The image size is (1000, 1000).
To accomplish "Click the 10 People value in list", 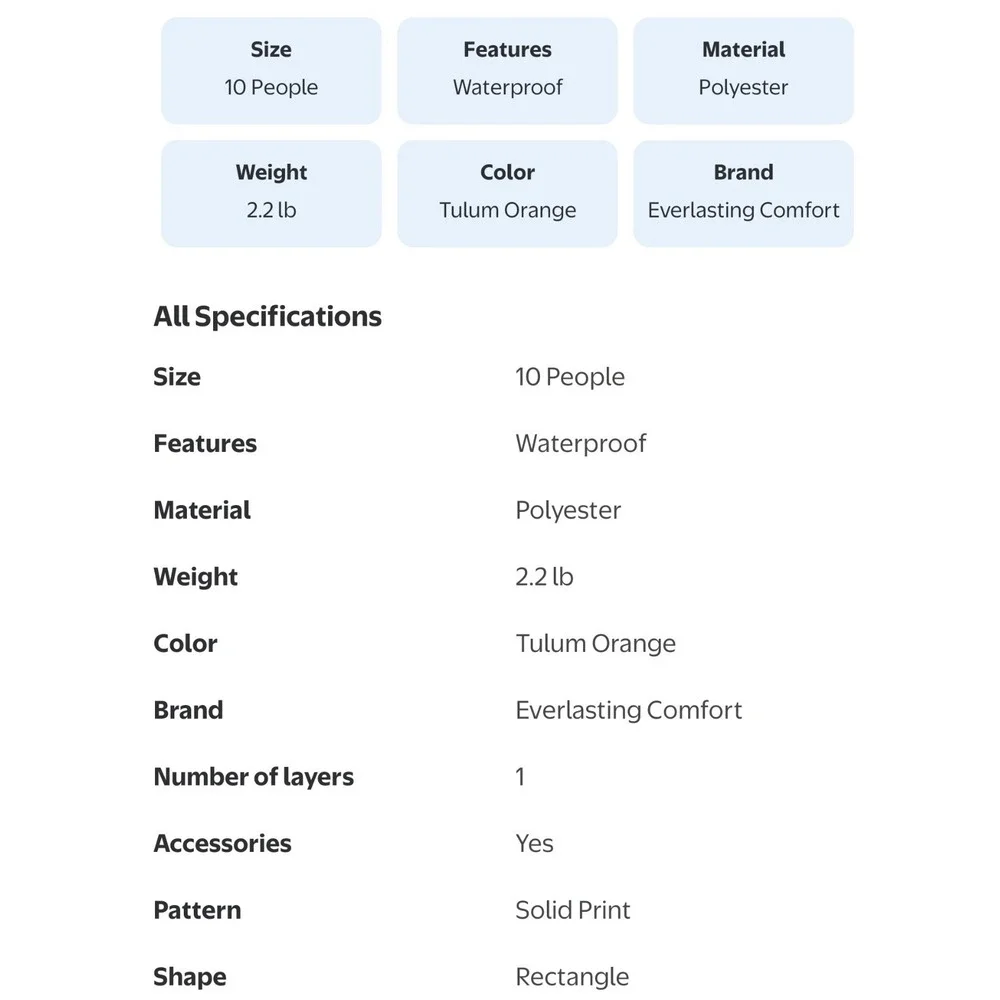I will tap(570, 377).
